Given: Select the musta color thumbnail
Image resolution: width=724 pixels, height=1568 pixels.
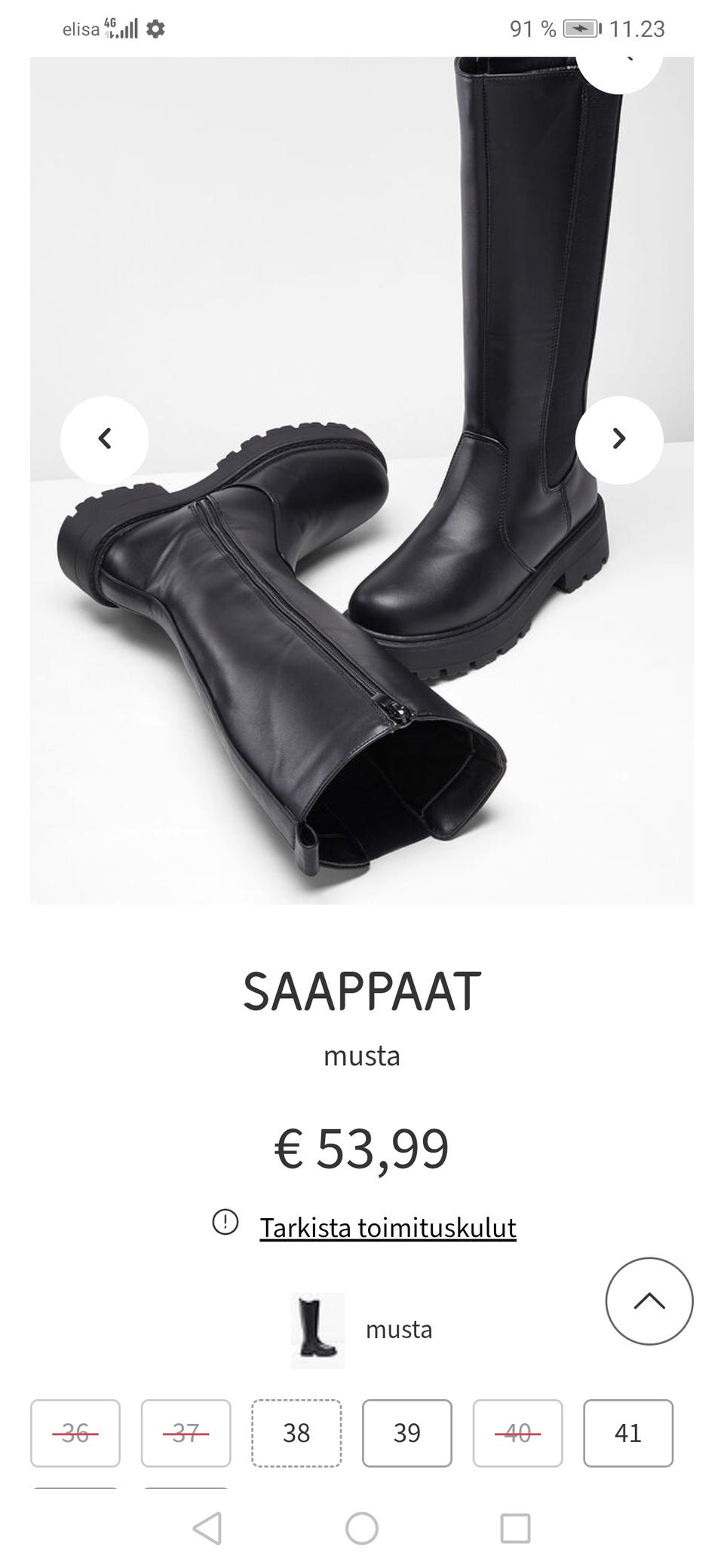Looking at the screenshot, I should point(318,1331).
